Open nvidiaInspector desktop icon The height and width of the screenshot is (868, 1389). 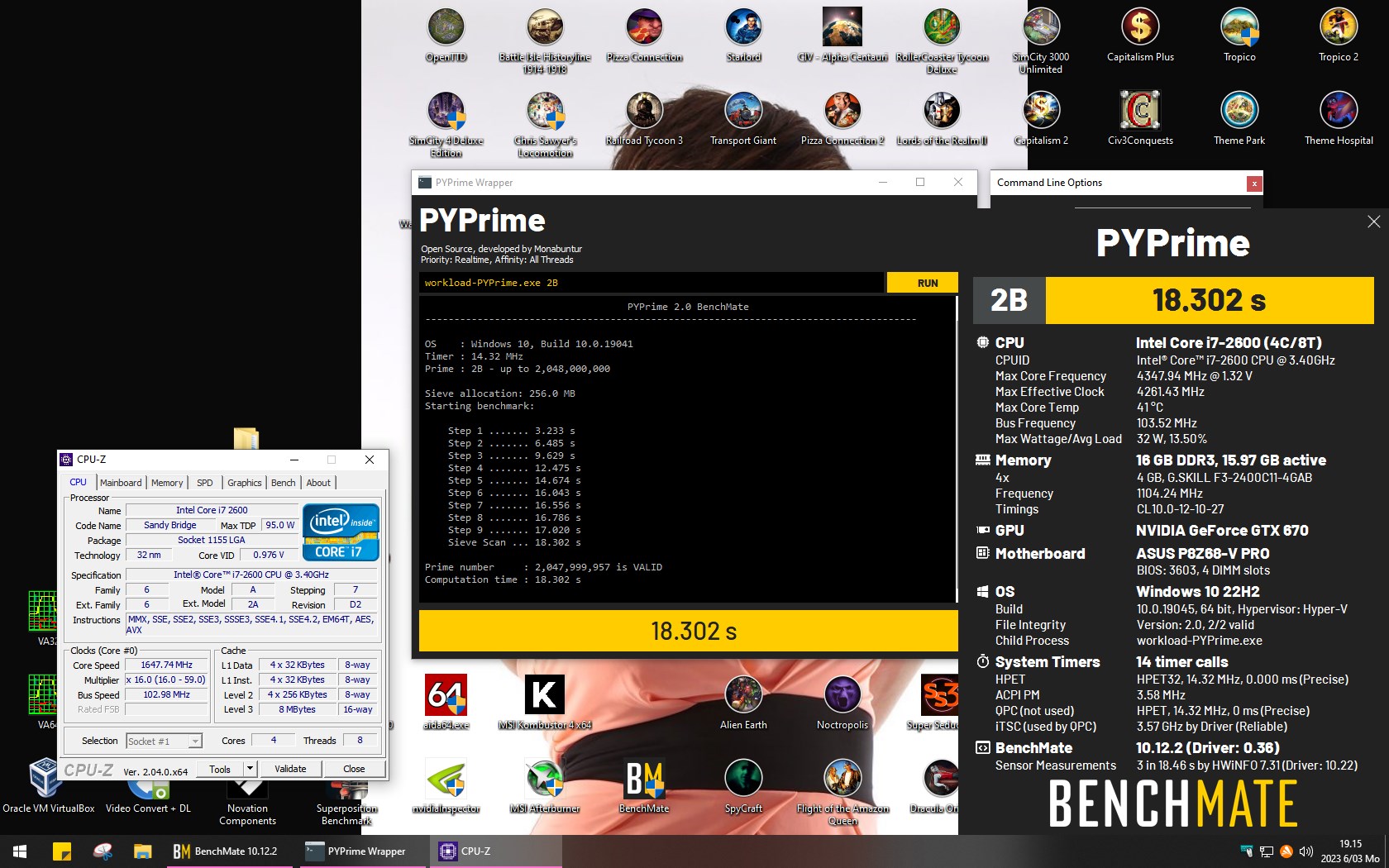[x=446, y=785]
